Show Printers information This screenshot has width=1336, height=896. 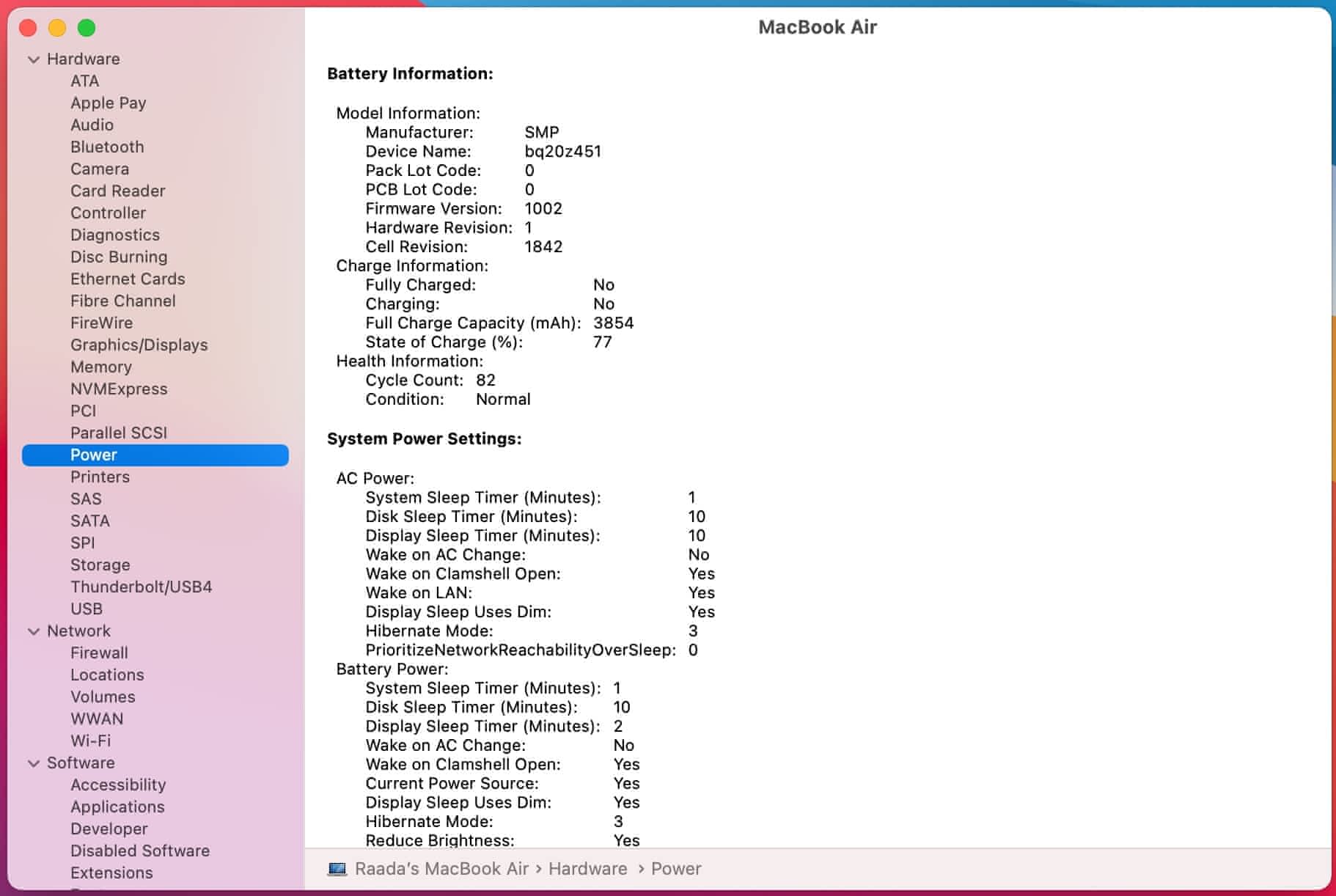pyautogui.click(x=100, y=477)
